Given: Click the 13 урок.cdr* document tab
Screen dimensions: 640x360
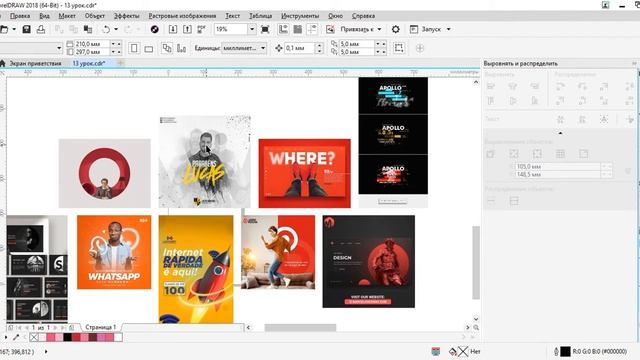Looking at the screenshot, I should pos(89,63).
